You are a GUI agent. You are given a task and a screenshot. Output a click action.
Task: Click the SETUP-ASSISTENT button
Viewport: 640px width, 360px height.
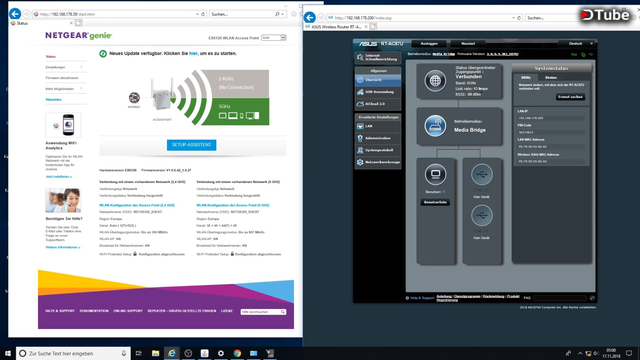click(191, 145)
